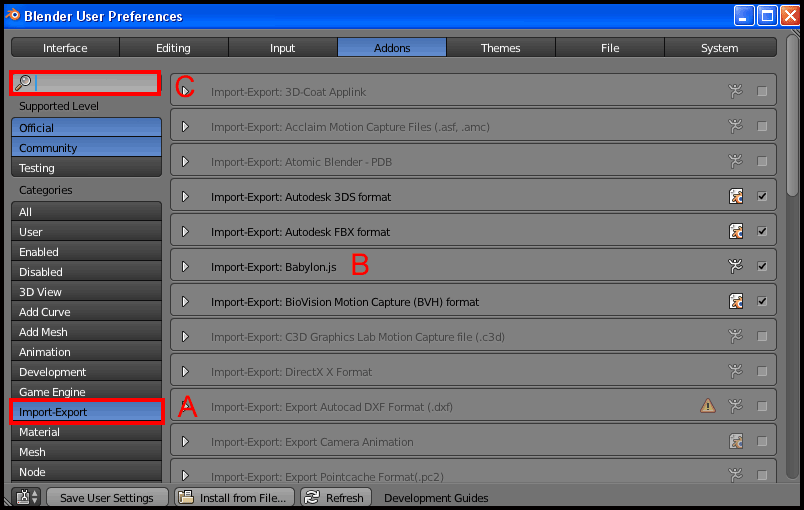
Task: Switch to the Editing tab
Action: [x=174, y=48]
